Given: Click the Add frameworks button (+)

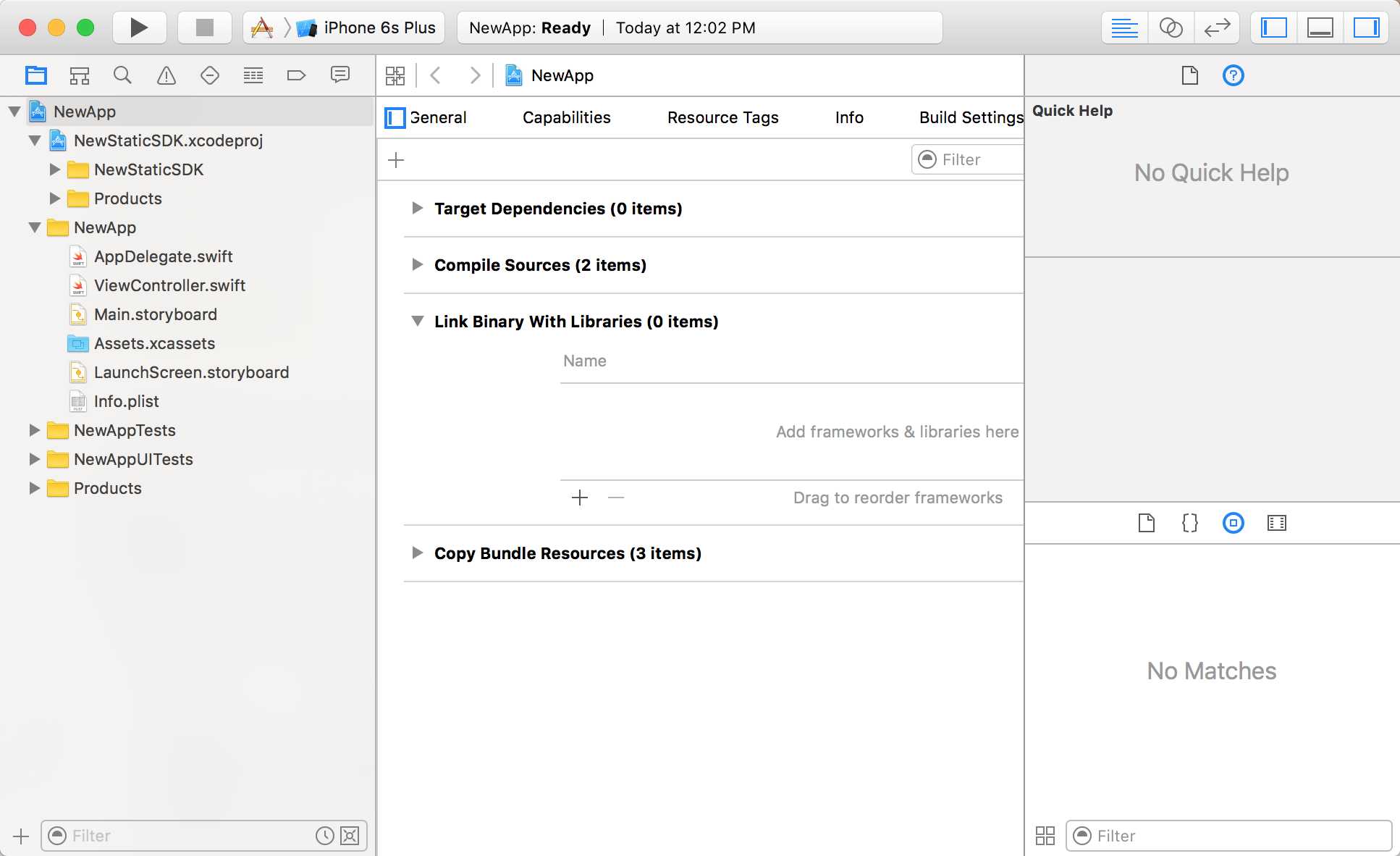Looking at the screenshot, I should tap(580, 497).
